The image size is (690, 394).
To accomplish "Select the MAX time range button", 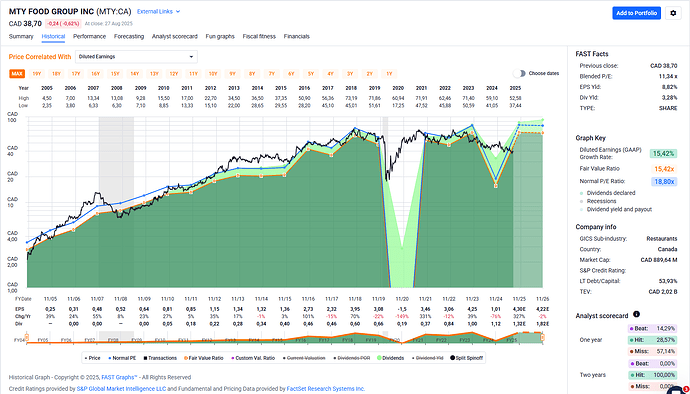I will point(18,74).
